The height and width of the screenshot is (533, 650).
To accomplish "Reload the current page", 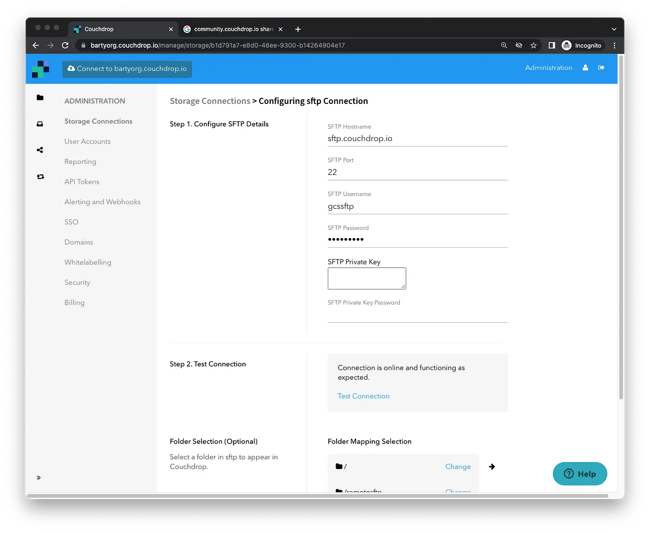I will (65, 45).
